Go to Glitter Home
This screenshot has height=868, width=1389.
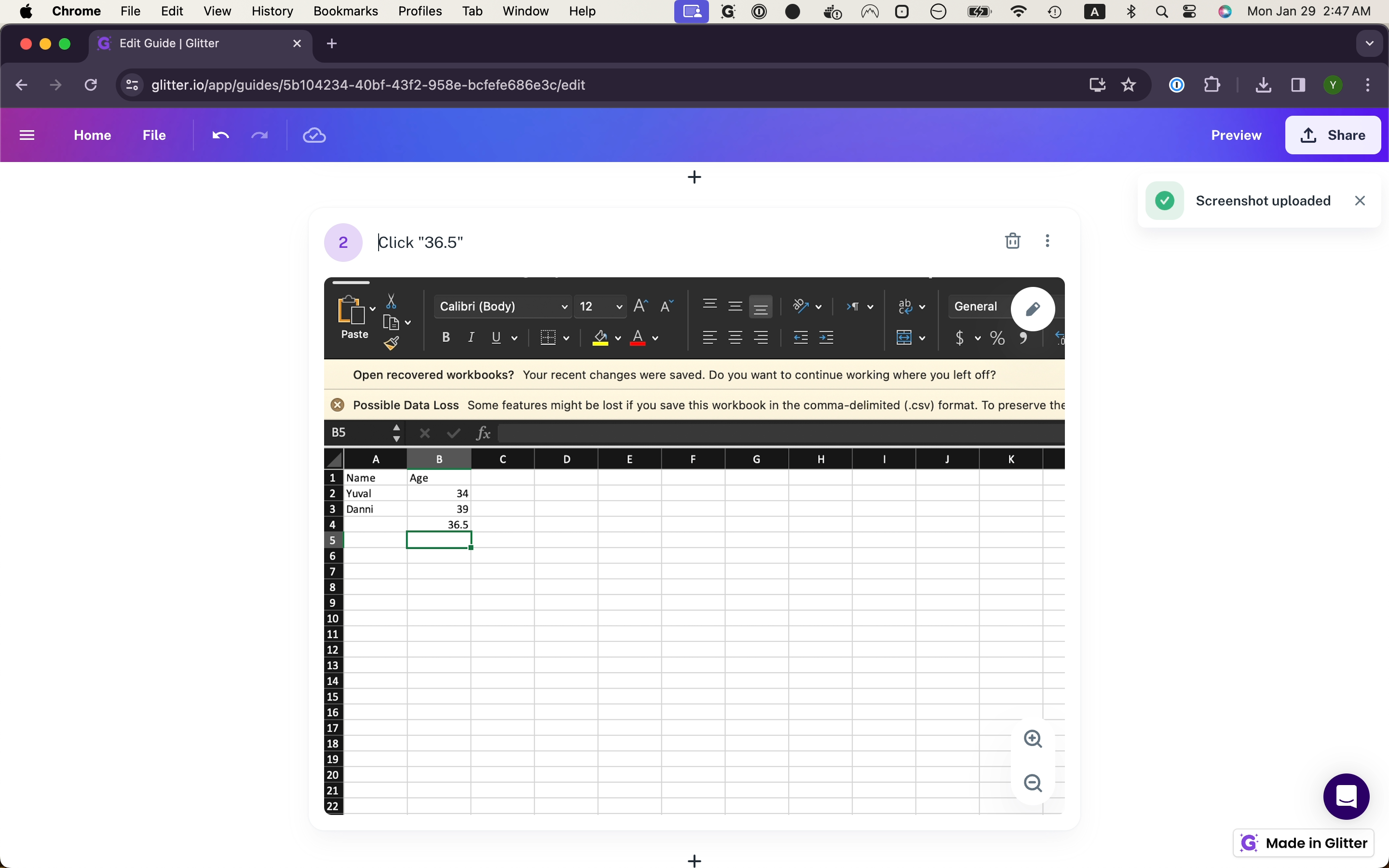click(x=93, y=136)
